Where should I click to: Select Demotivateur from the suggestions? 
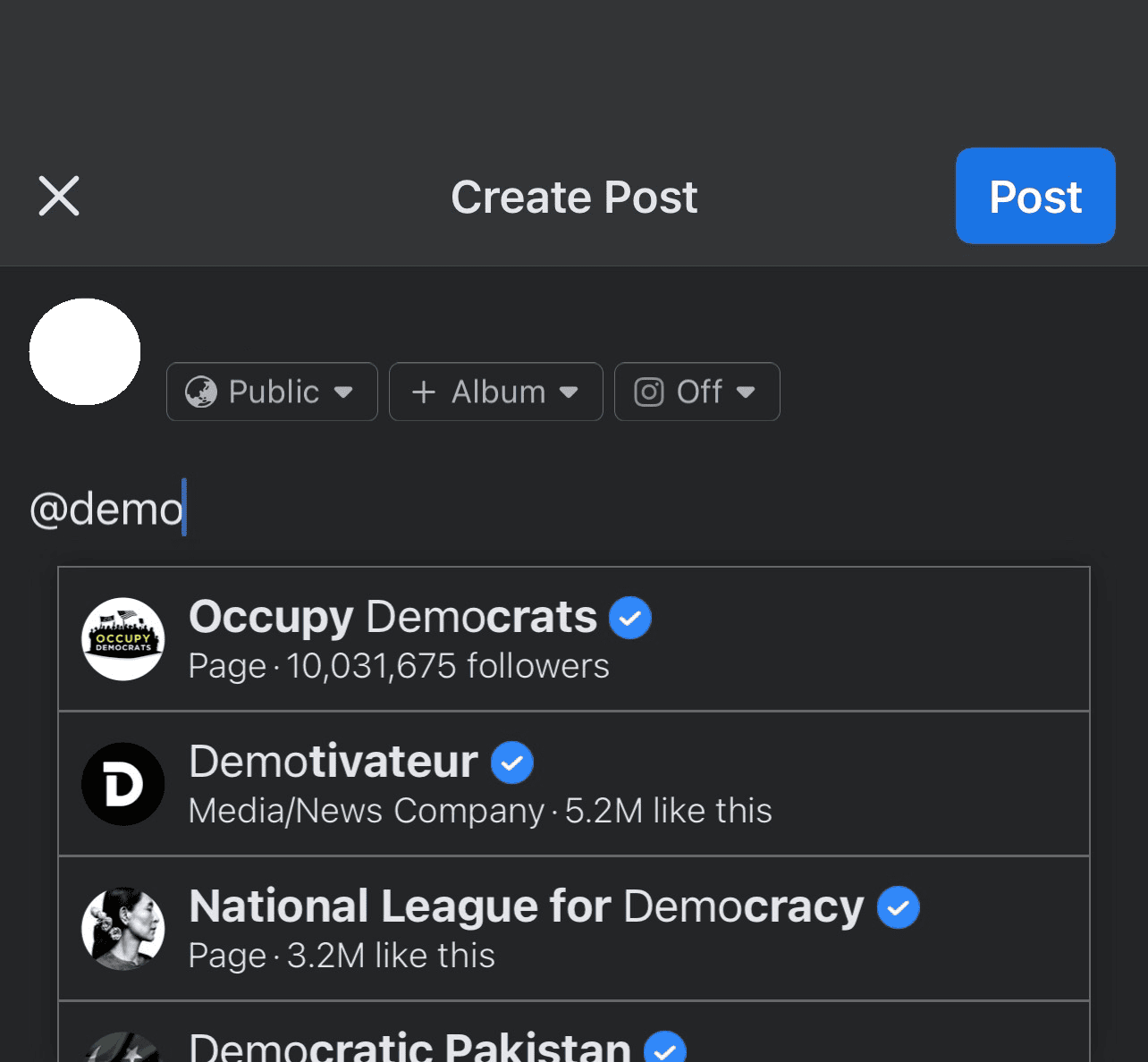(572, 784)
